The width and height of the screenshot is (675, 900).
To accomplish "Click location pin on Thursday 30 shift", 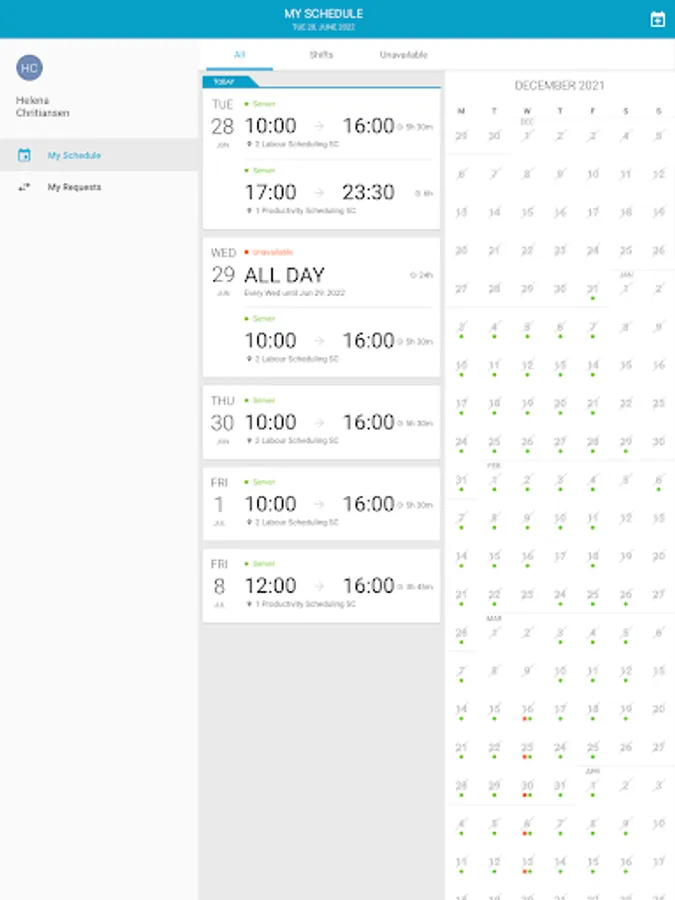I will pos(249,440).
